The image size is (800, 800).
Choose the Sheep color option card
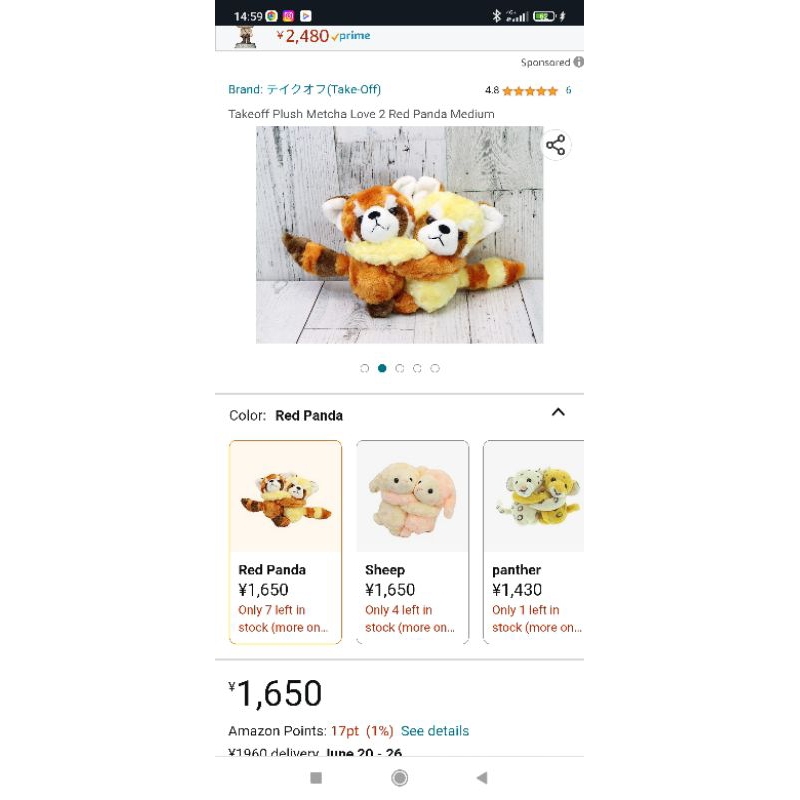(x=412, y=542)
